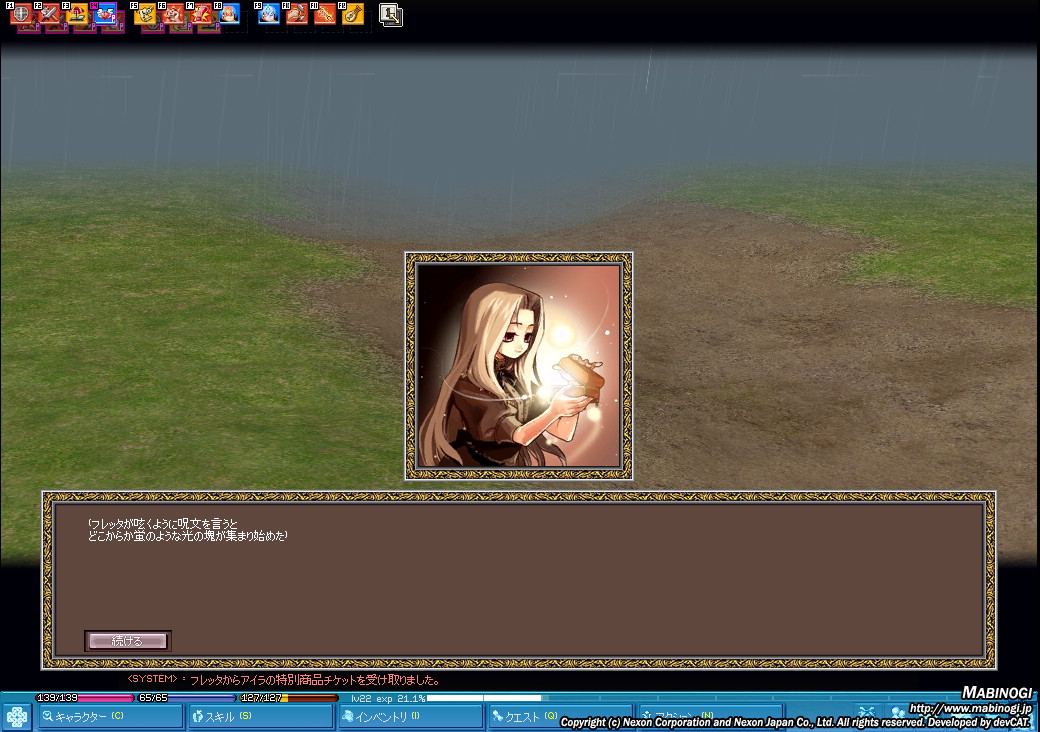Click Fleta's portrait holding the box
This screenshot has width=1040, height=732.
pyautogui.click(x=519, y=366)
